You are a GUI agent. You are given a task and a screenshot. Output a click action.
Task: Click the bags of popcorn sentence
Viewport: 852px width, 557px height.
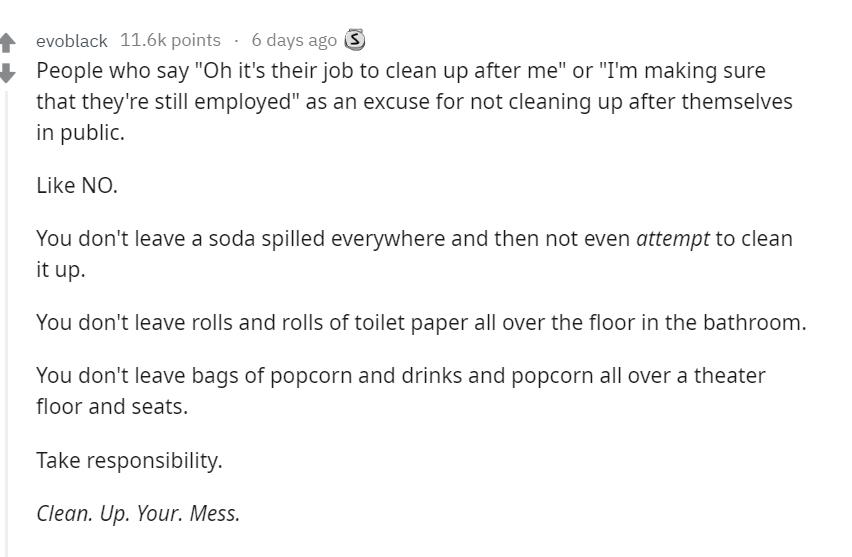400,376
